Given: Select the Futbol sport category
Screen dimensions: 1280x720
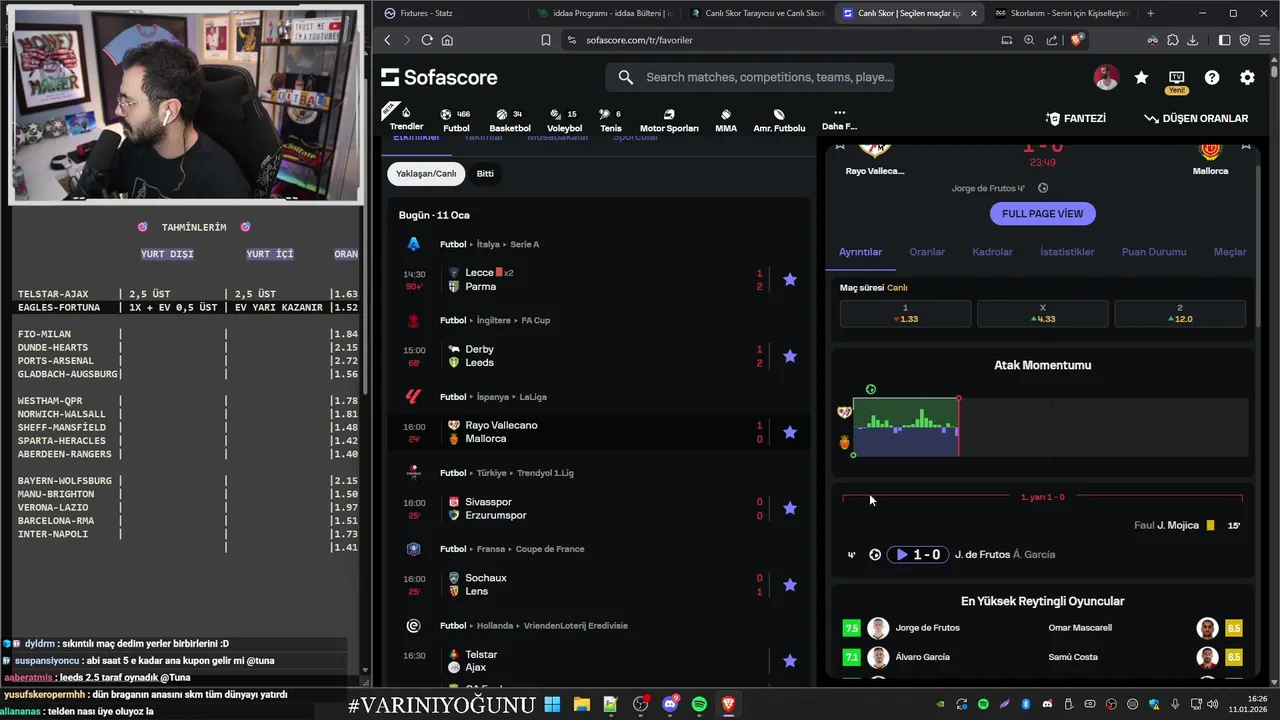Looking at the screenshot, I should click(456, 120).
